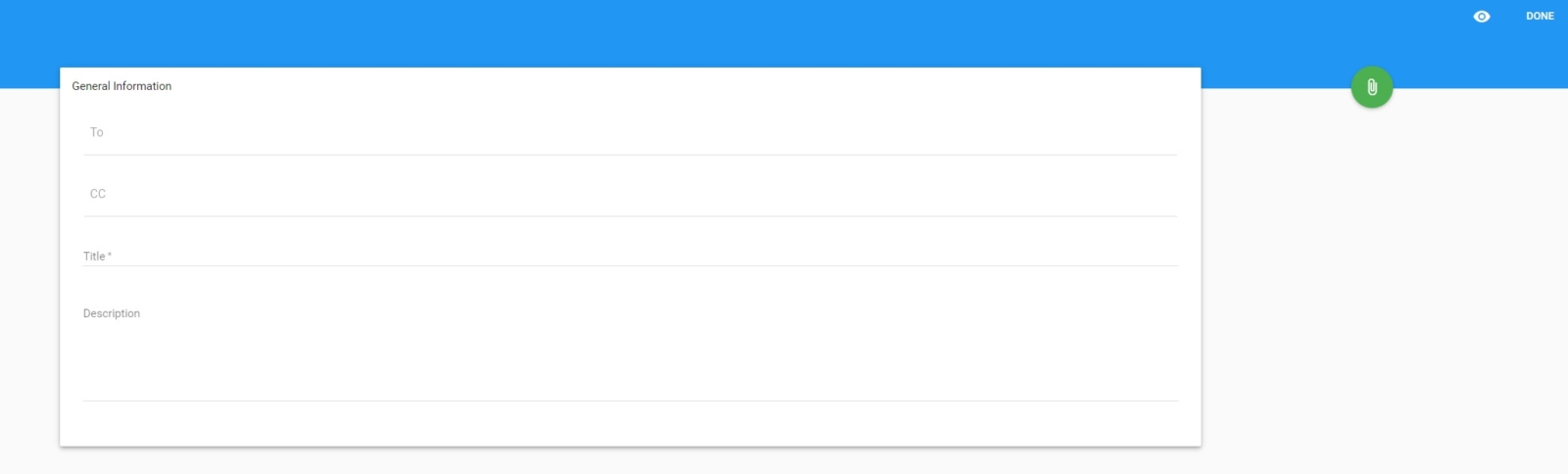Click the CC placeholder label
This screenshot has width=1568, height=474.
coord(98,194)
